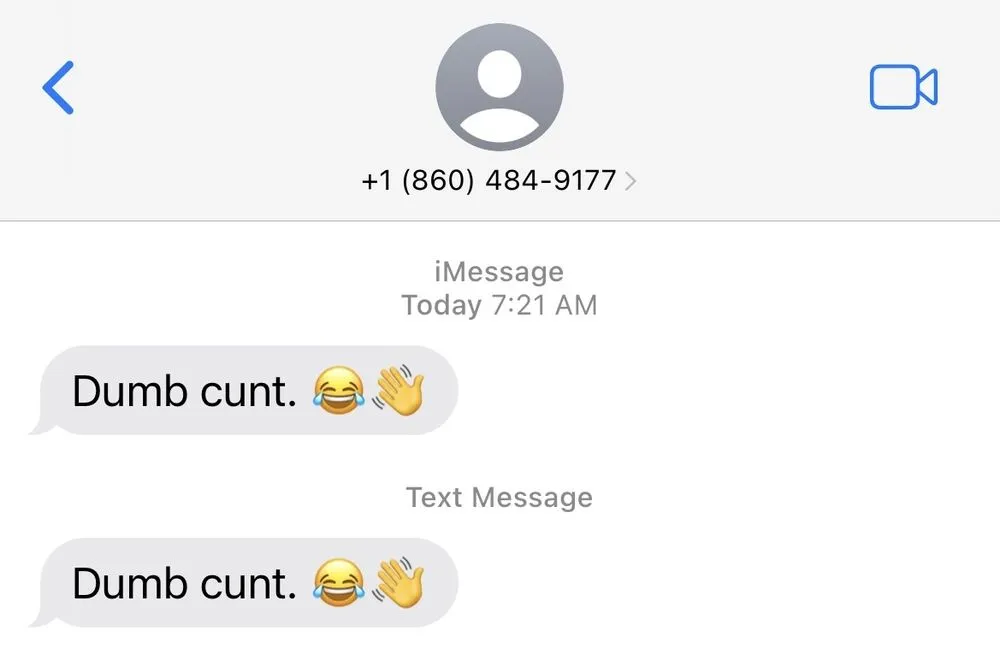The image size is (1000, 654).
Task: Click the laughing emoji in the Text Message bubble
Action: tap(339, 583)
